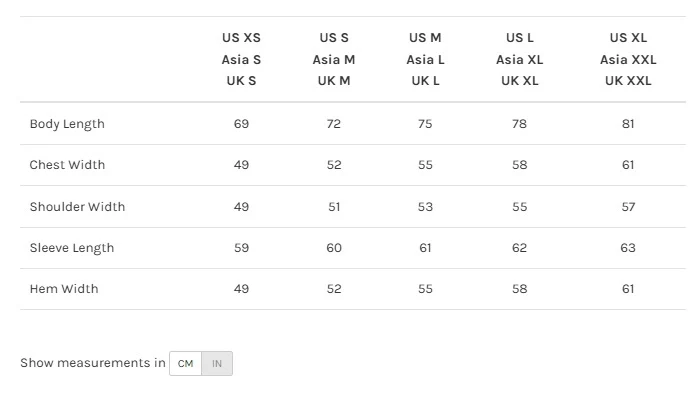
Task: Click the Hem Width row label
Action: point(64,289)
